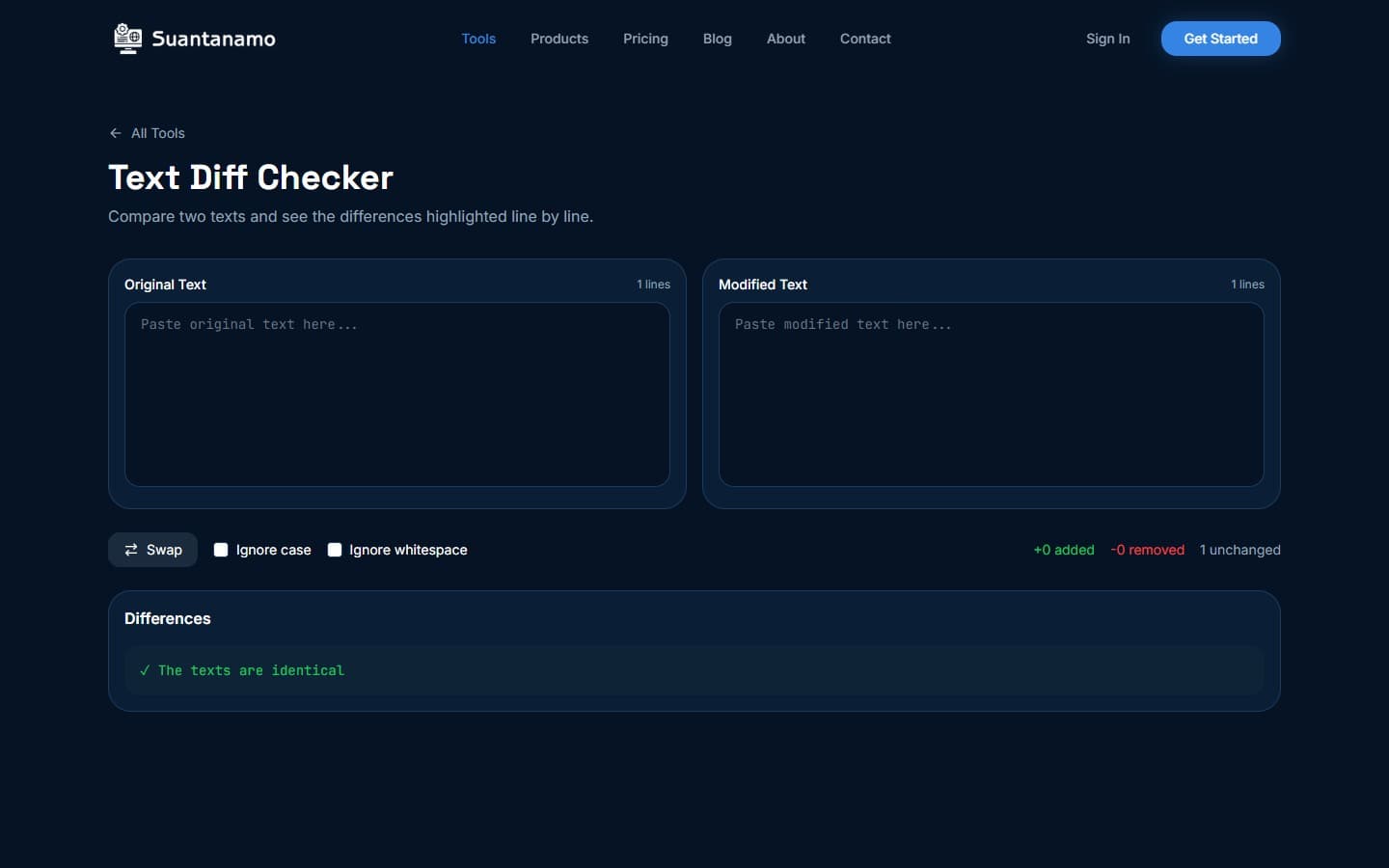Screen dimensions: 1389x868
Task: Click the texts are identical result row
Action: [x=694, y=670]
